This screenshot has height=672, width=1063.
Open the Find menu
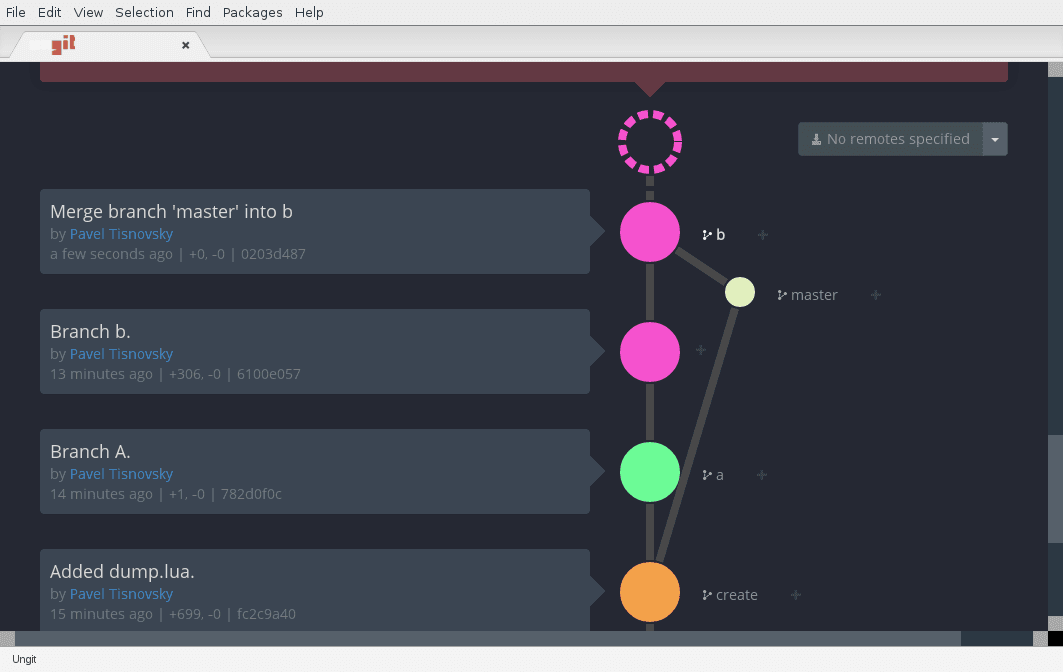(x=198, y=12)
